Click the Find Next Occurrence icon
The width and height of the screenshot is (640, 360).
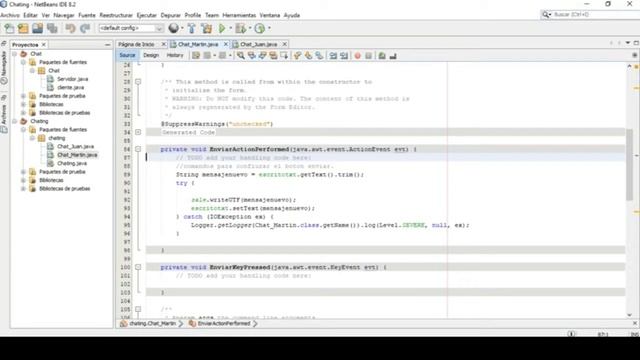tap(262, 56)
